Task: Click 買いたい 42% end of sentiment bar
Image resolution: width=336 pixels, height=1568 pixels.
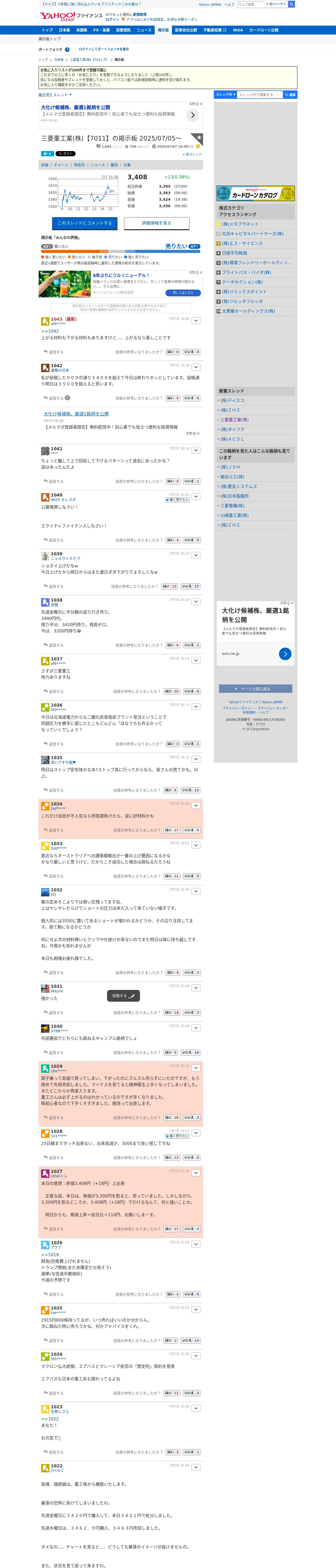Action: (55, 246)
